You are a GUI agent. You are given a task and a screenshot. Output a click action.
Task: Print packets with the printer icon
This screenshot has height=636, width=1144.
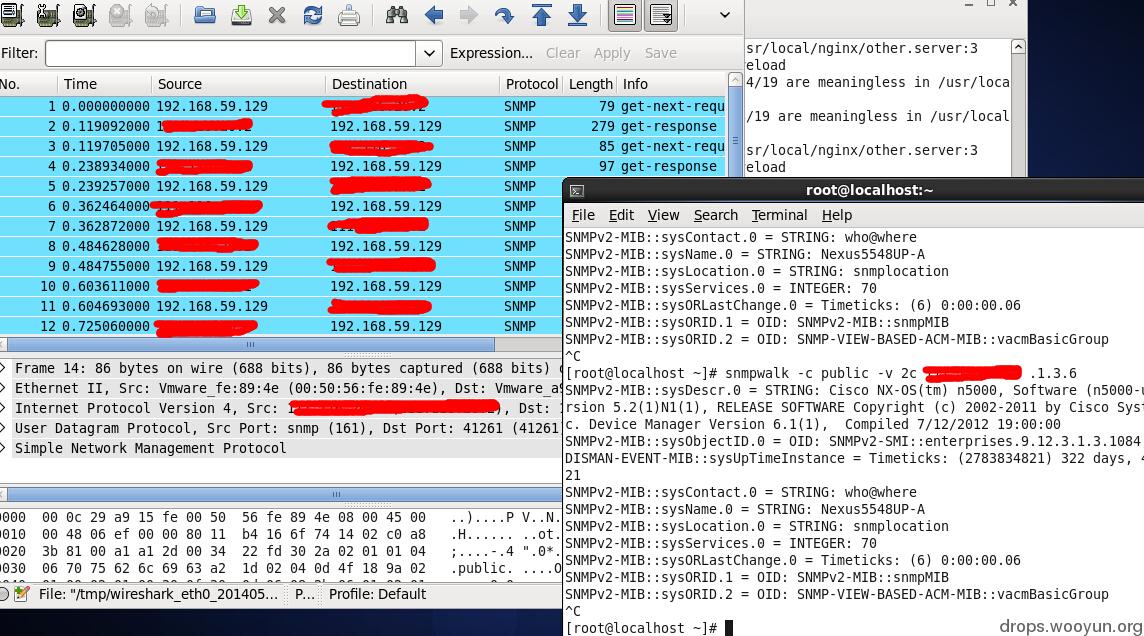(349, 15)
